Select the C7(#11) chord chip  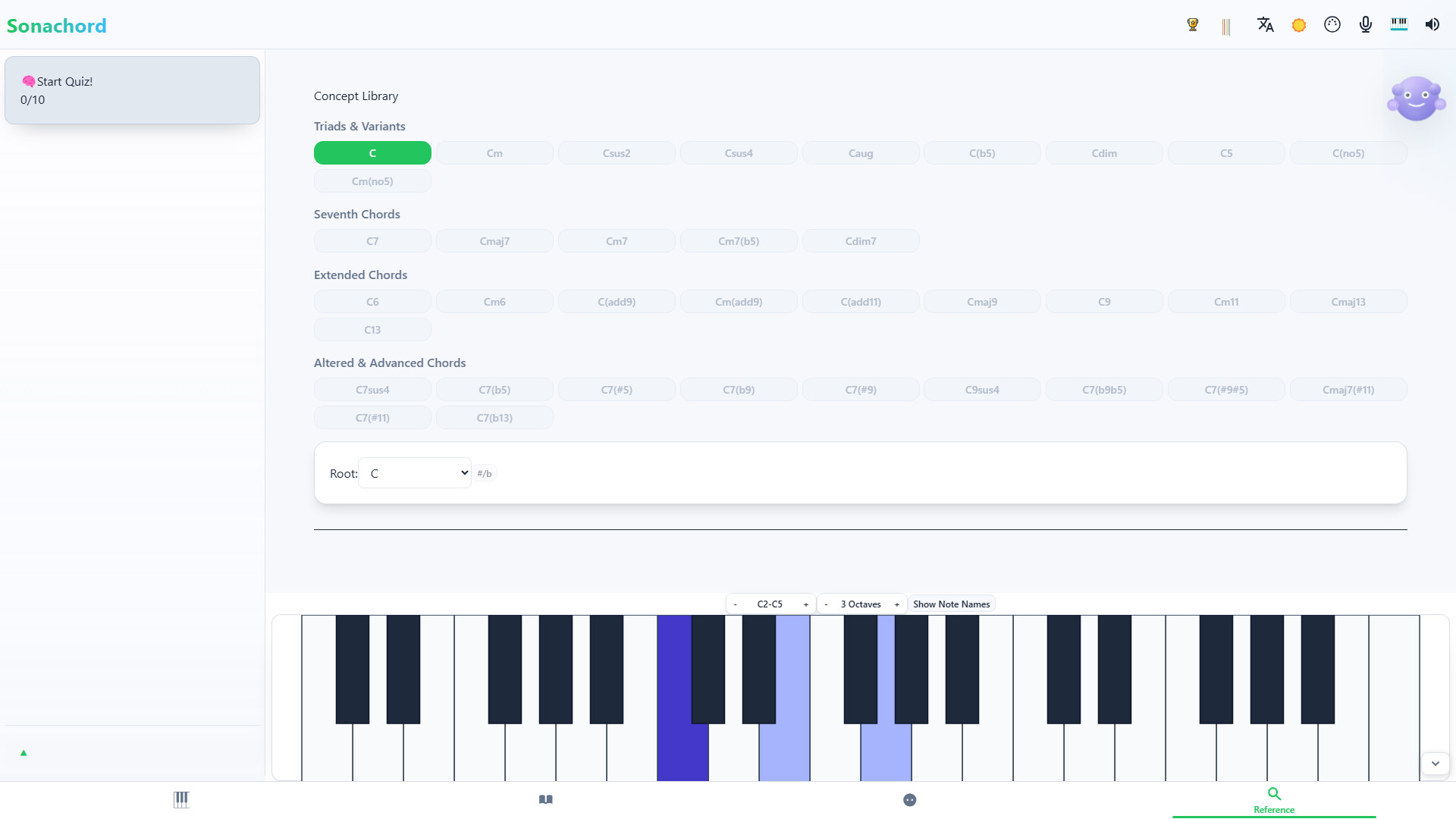(x=372, y=418)
